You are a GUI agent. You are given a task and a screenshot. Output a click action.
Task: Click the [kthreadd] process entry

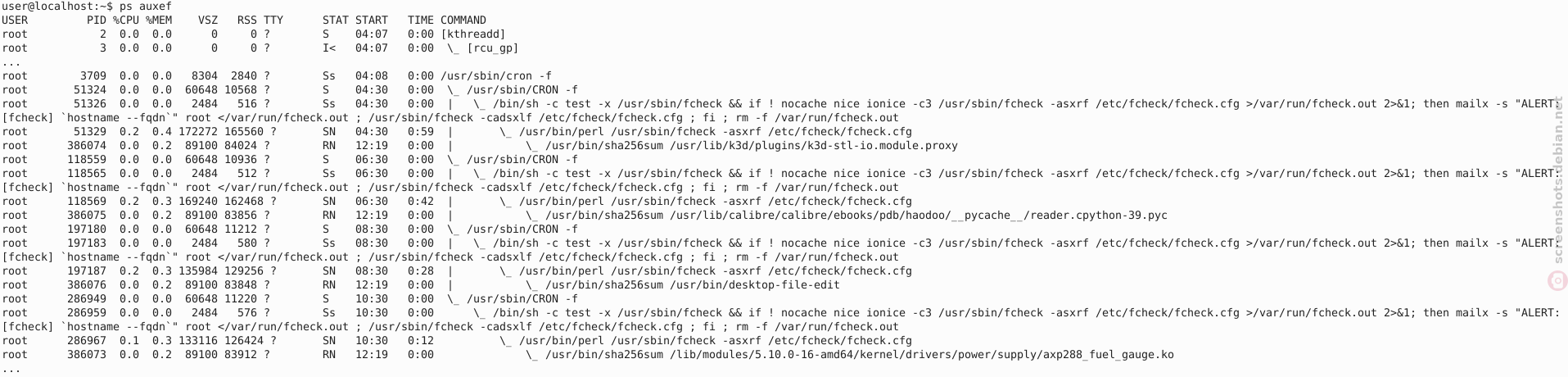pyautogui.click(x=473, y=34)
